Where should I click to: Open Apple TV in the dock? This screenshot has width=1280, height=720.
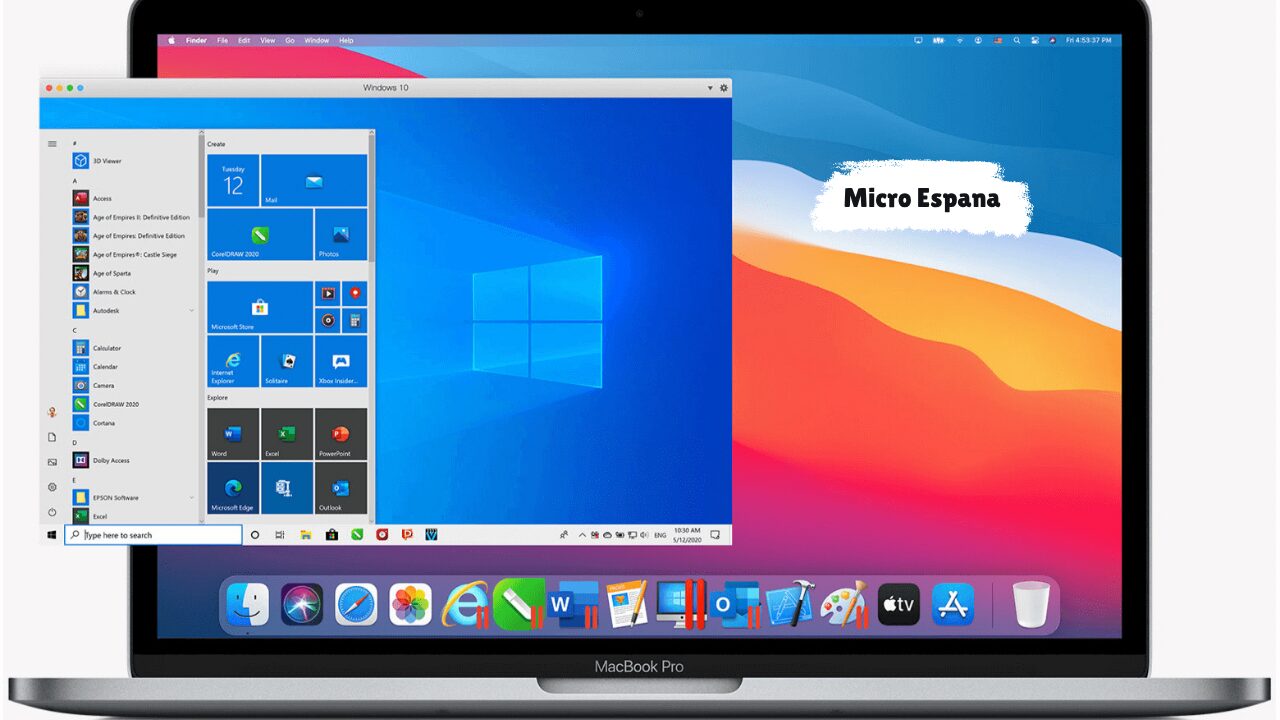pyautogui.click(x=898, y=604)
